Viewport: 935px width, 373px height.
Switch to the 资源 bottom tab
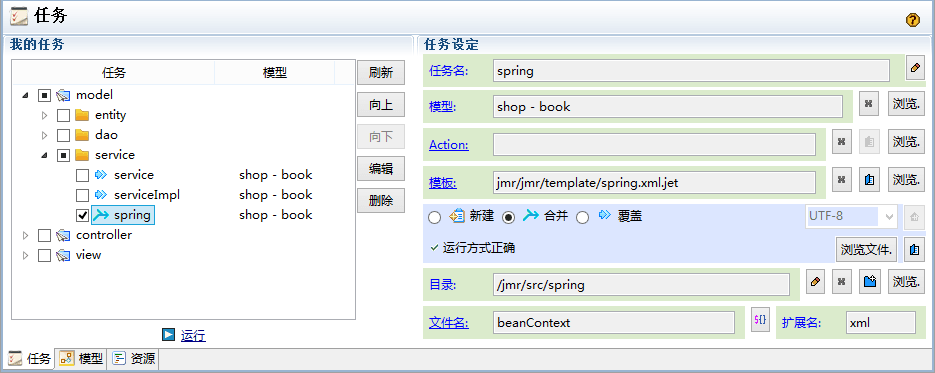(134, 359)
